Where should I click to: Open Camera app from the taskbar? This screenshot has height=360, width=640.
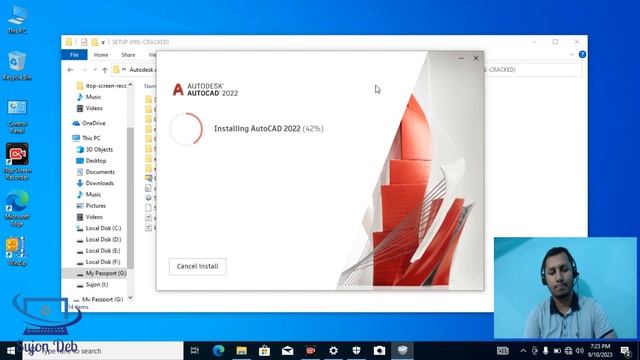pos(379,351)
